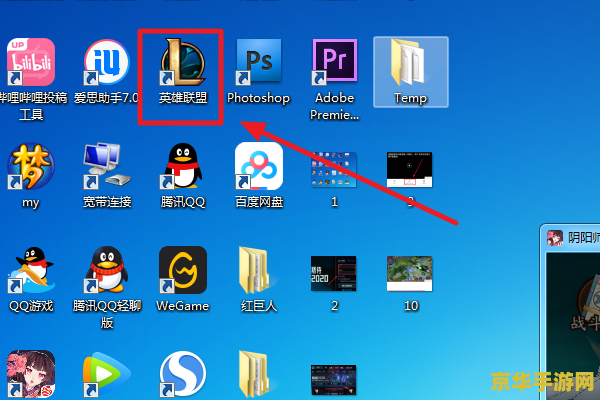Select the dark screenshot thumbnail below file 2
Viewport: 600px width, 400px height.
[334, 380]
